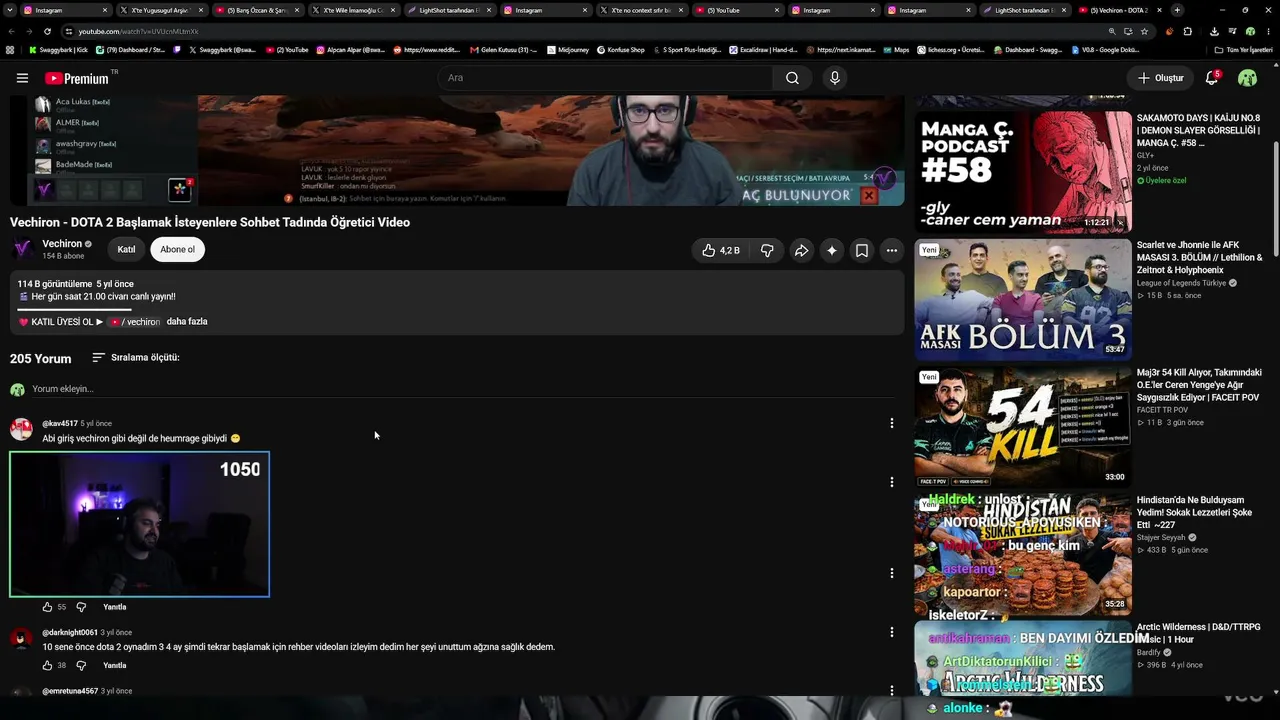Screen dimensions: 1280x720
Task: Open more actions menu beside the save icon
Action: tap(891, 250)
